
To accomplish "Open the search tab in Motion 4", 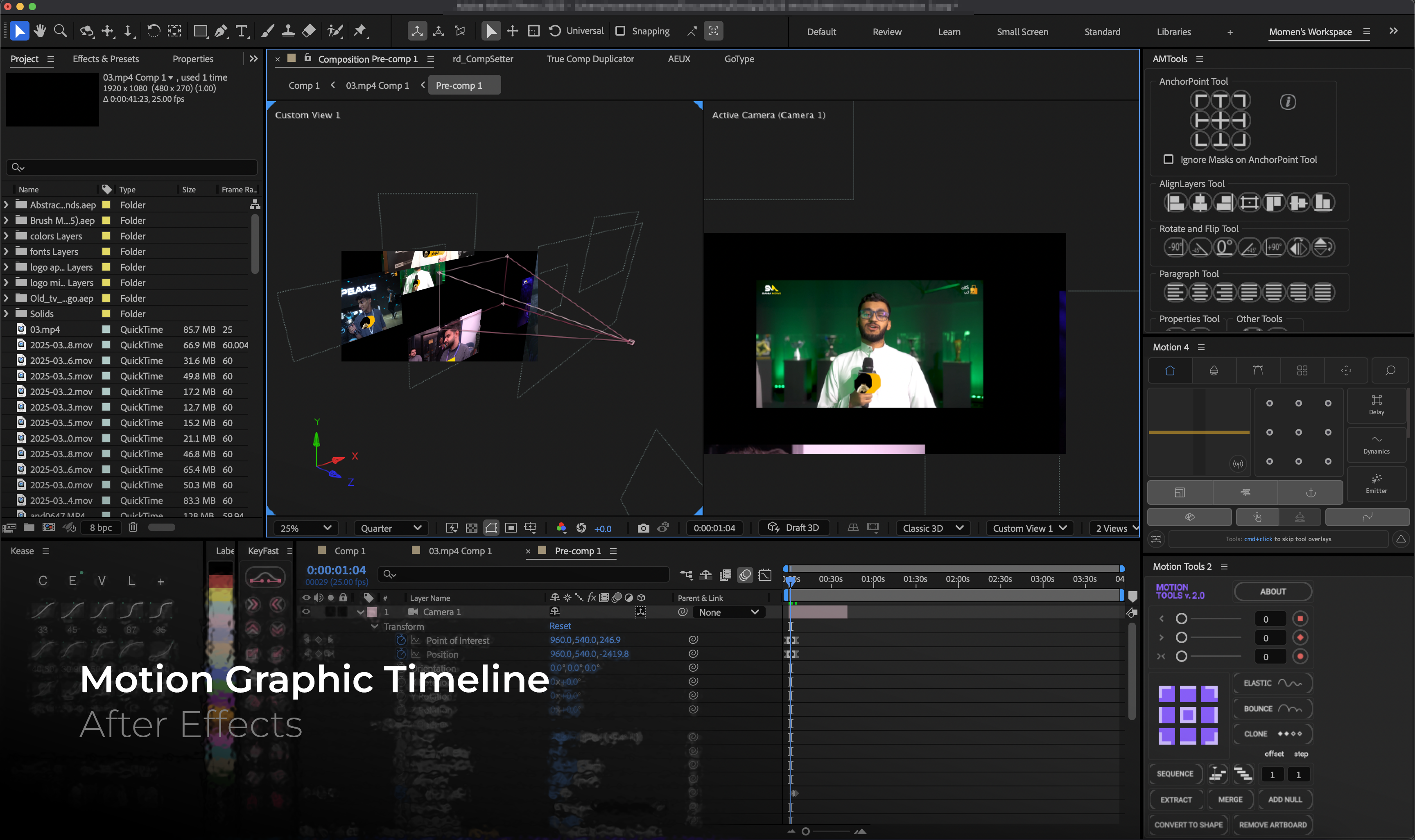I will click(x=1390, y=371).
